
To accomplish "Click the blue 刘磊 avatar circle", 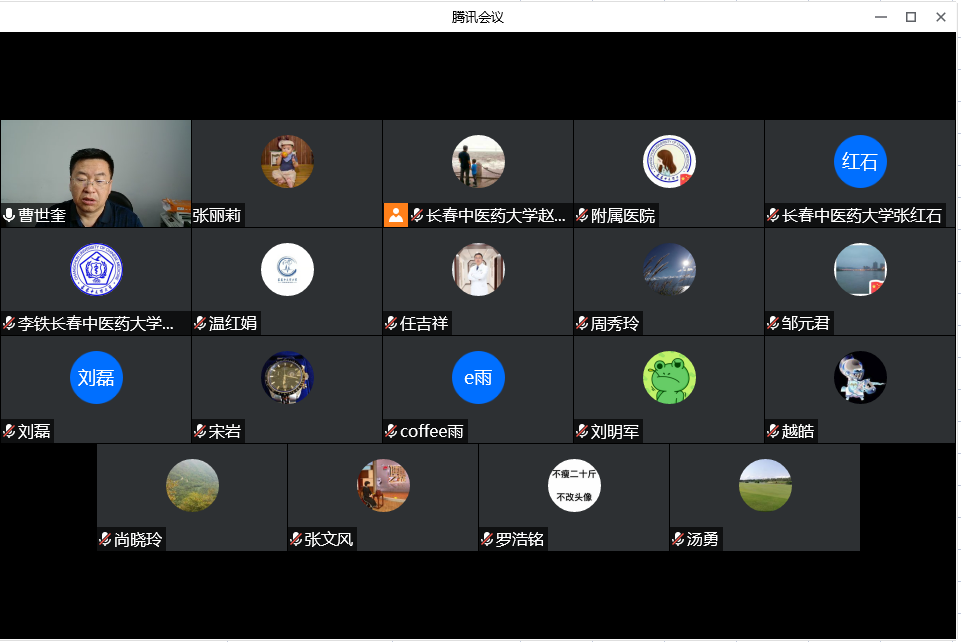I will point(96,377).
